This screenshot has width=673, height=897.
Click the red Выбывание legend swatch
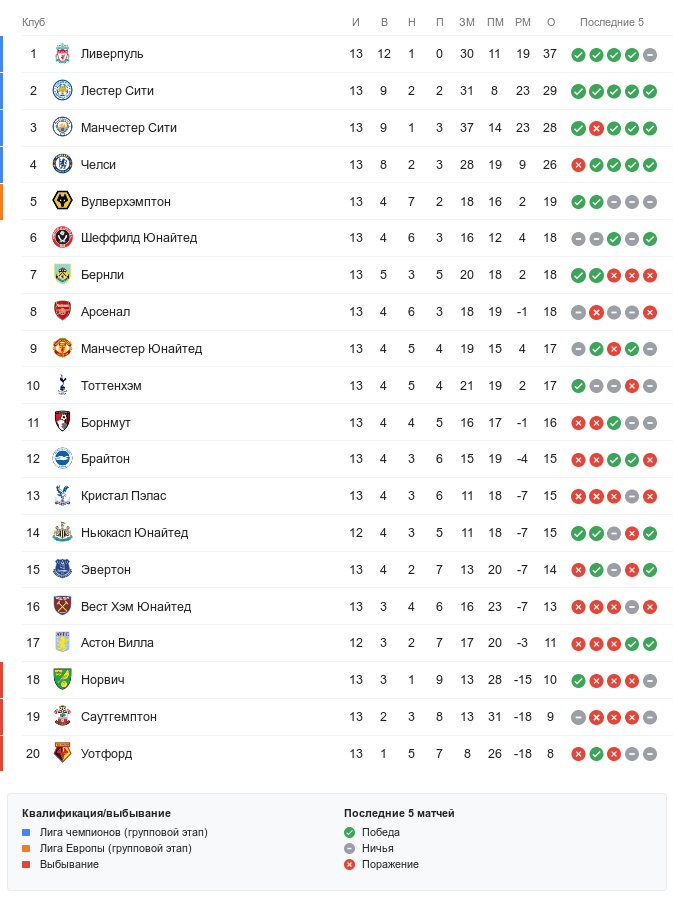26,864
